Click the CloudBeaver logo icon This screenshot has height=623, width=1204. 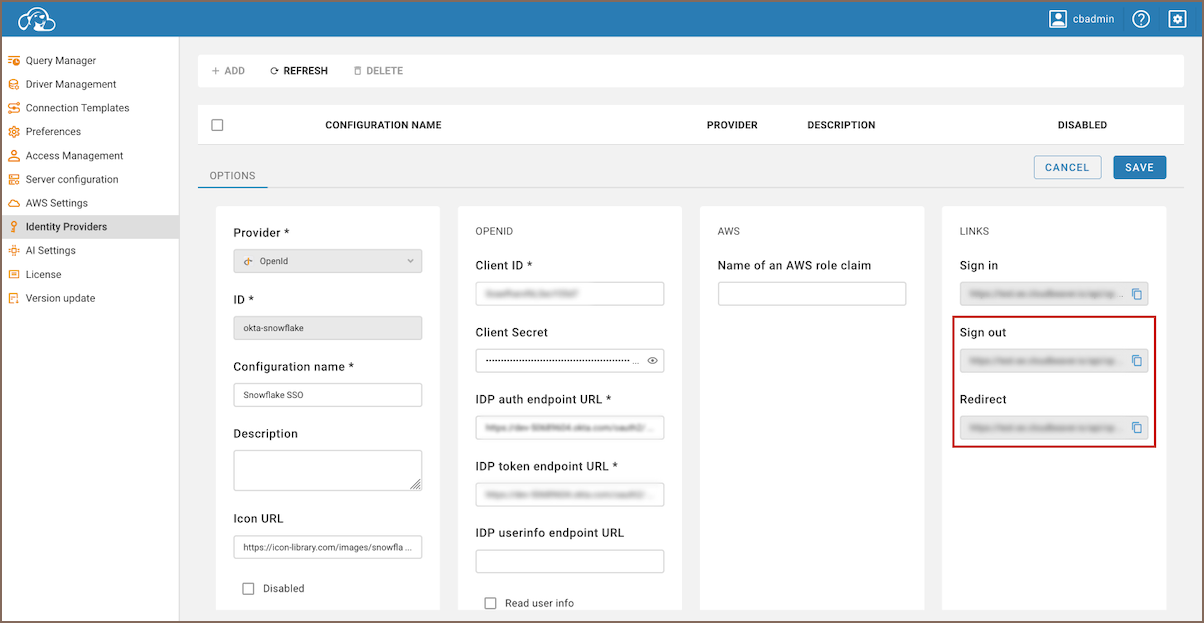click(37, 19)
